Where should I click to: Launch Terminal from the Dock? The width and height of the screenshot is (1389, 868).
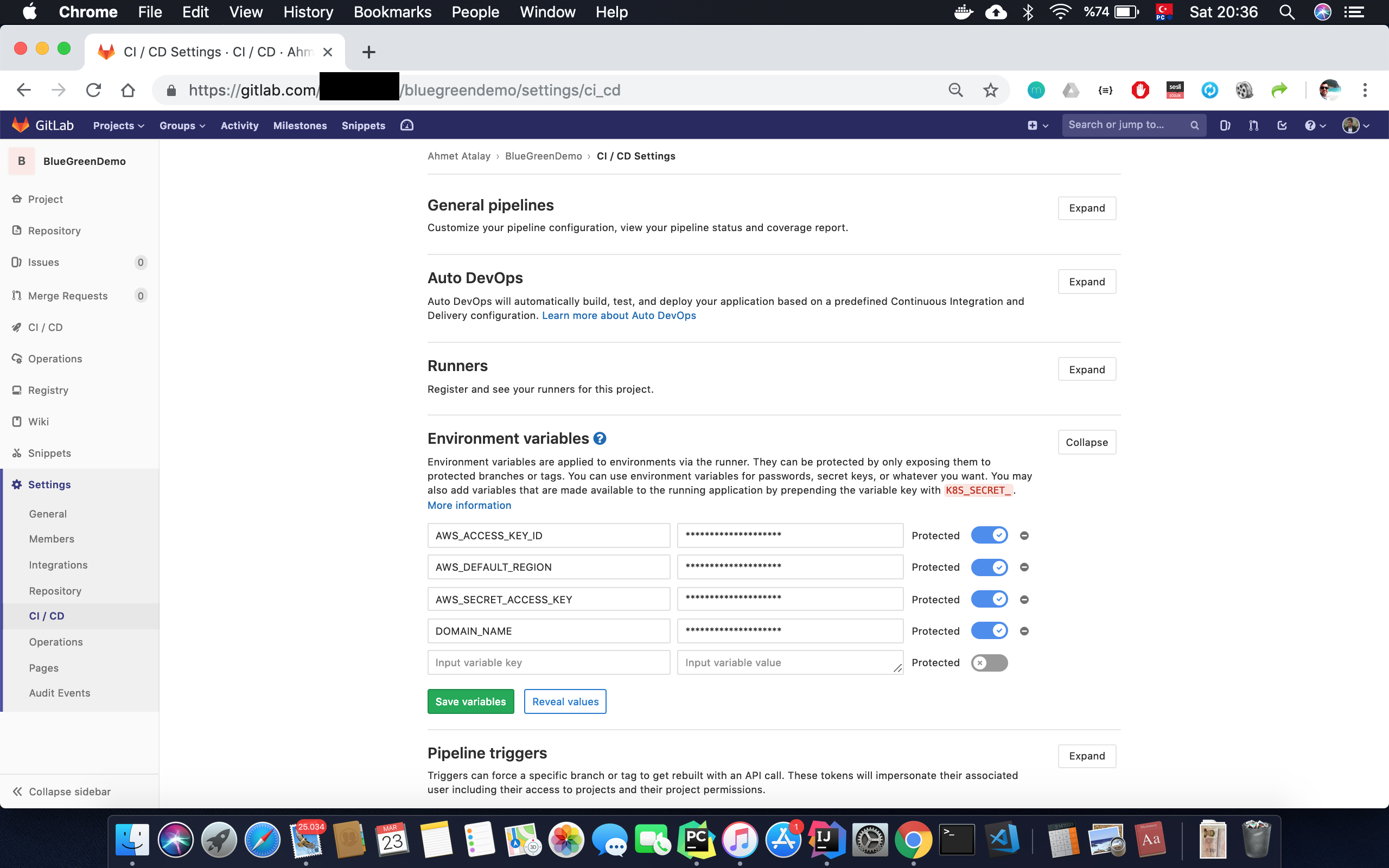click(x=955, y=840)
